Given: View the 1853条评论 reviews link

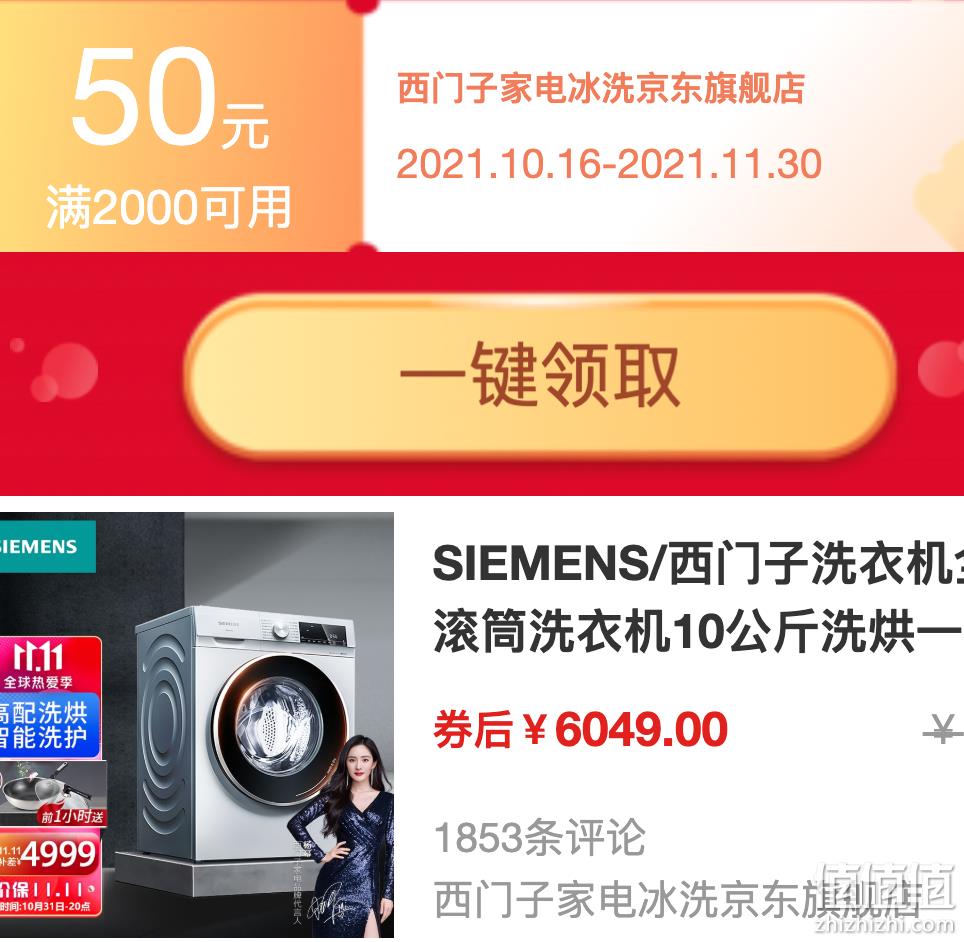Looking at the screenshot, I should 540,837.
